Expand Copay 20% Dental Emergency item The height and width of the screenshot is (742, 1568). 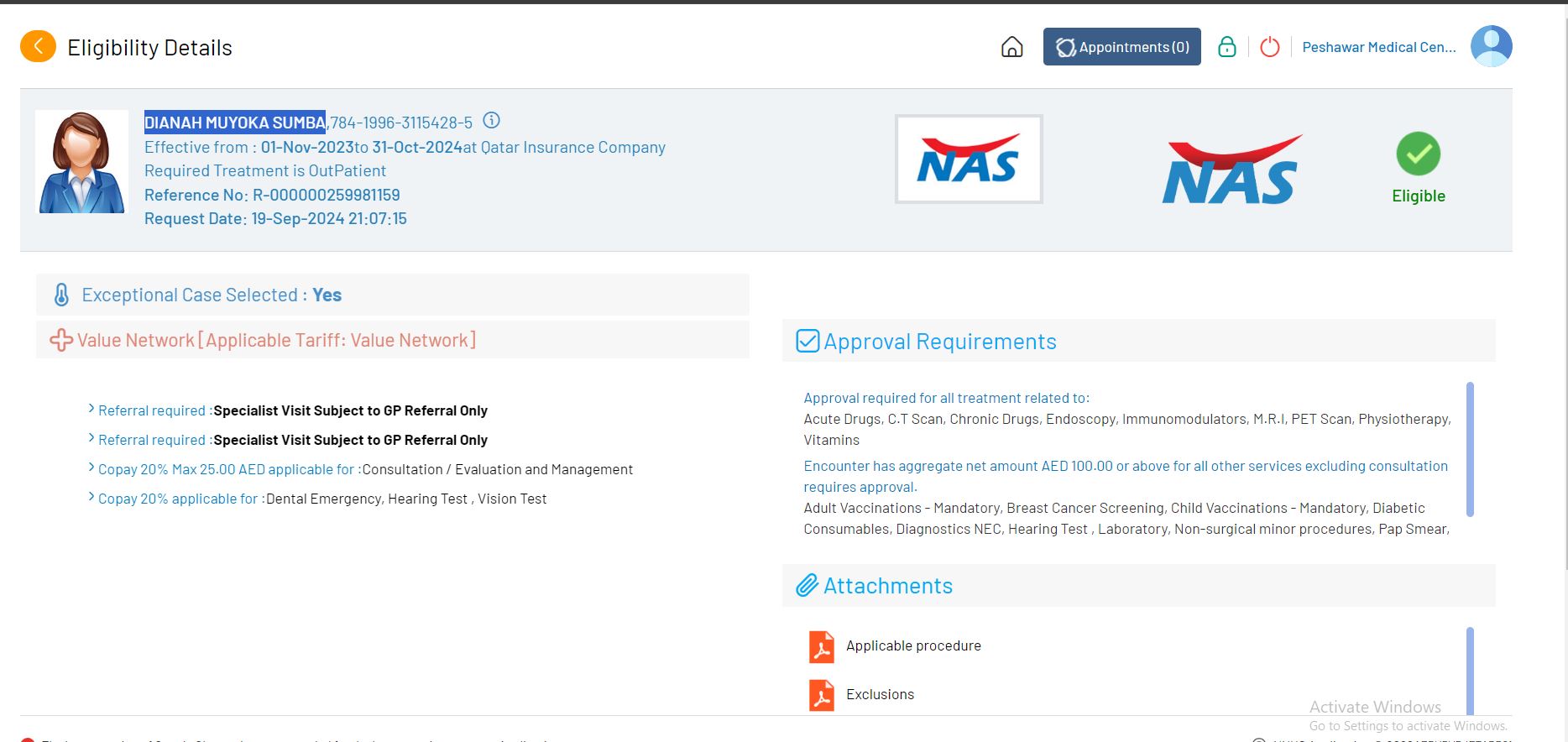(x=91, y=498)
